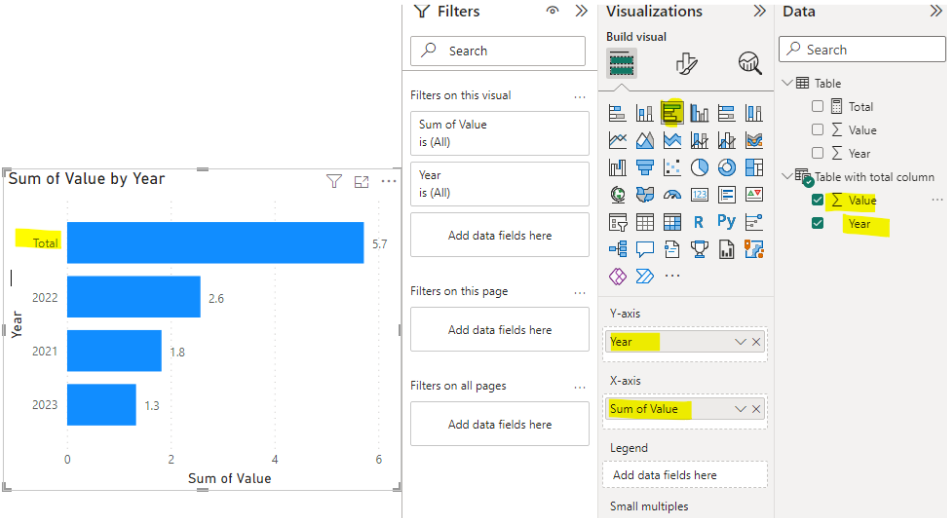947x518 pixels.
Task: Select the donut chart visual
Action: point(727,167)
